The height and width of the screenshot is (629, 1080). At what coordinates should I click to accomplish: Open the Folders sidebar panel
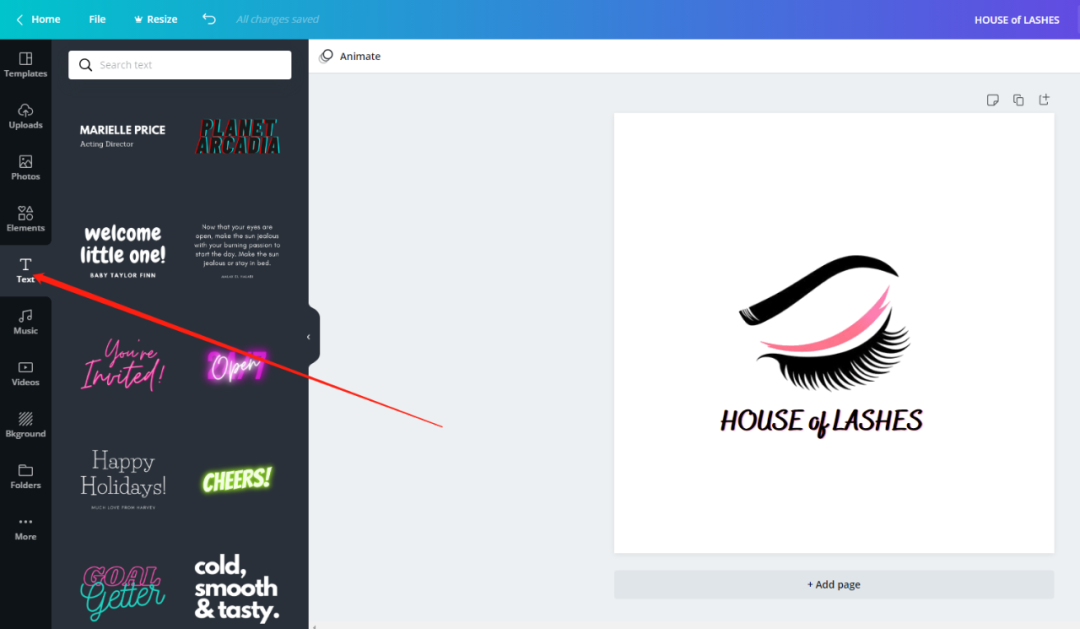pyautogui.click(x=25, y=477)
